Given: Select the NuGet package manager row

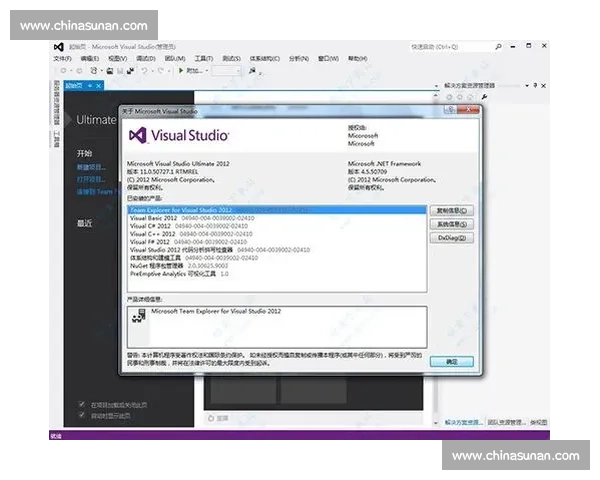Looking at the screenshot, I should tap(277, 266).
